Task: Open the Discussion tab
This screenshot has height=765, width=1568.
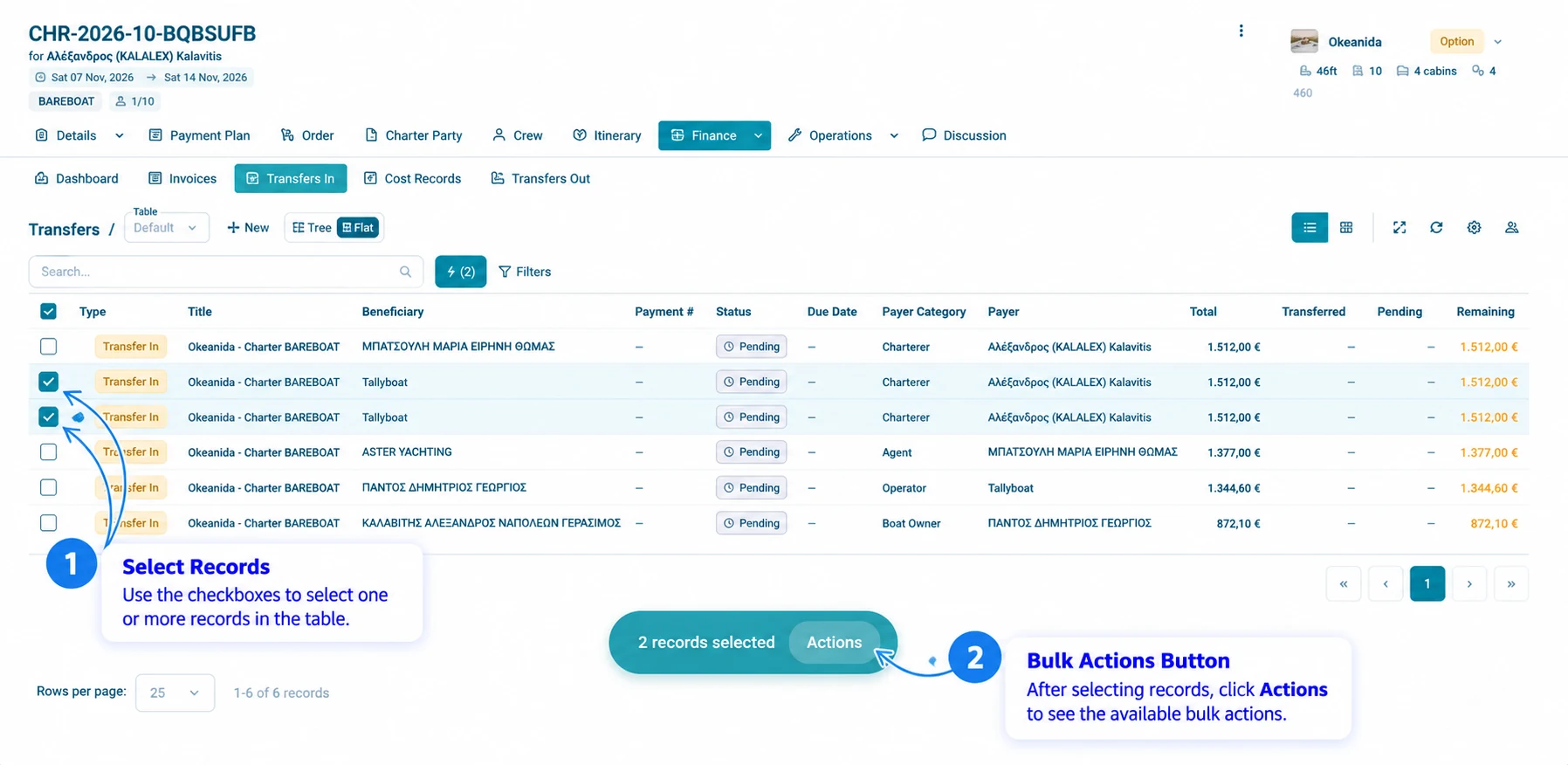Action: pos(964,135)
